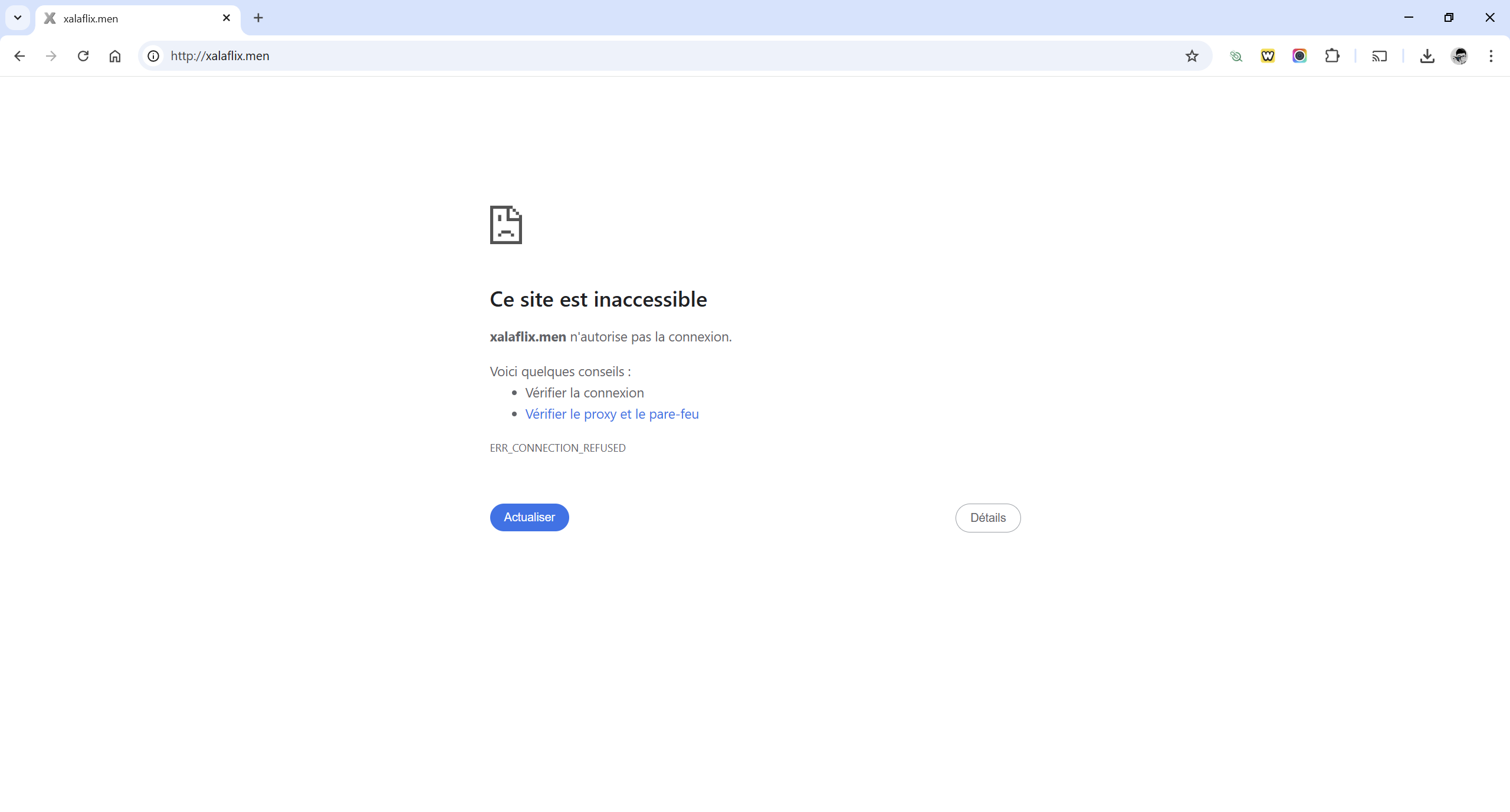
Task: Navigate home with the Home icon
Action: (x=114, y=56)
